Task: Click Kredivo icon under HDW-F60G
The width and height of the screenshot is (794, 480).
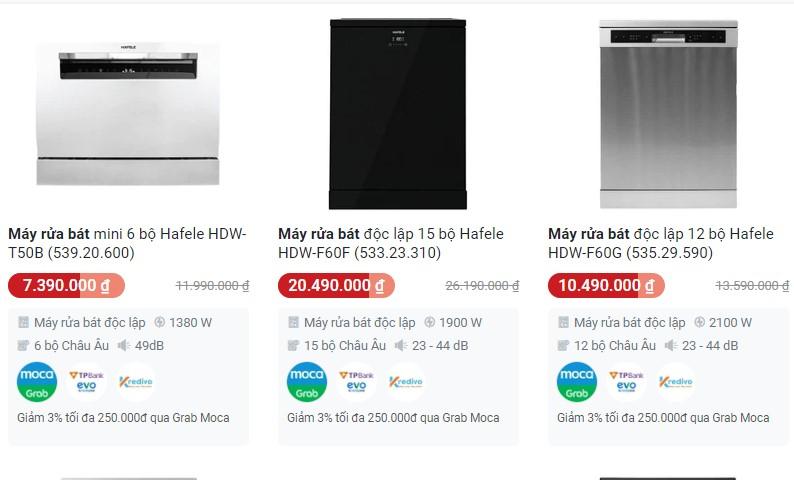Action: click(675, 383)
